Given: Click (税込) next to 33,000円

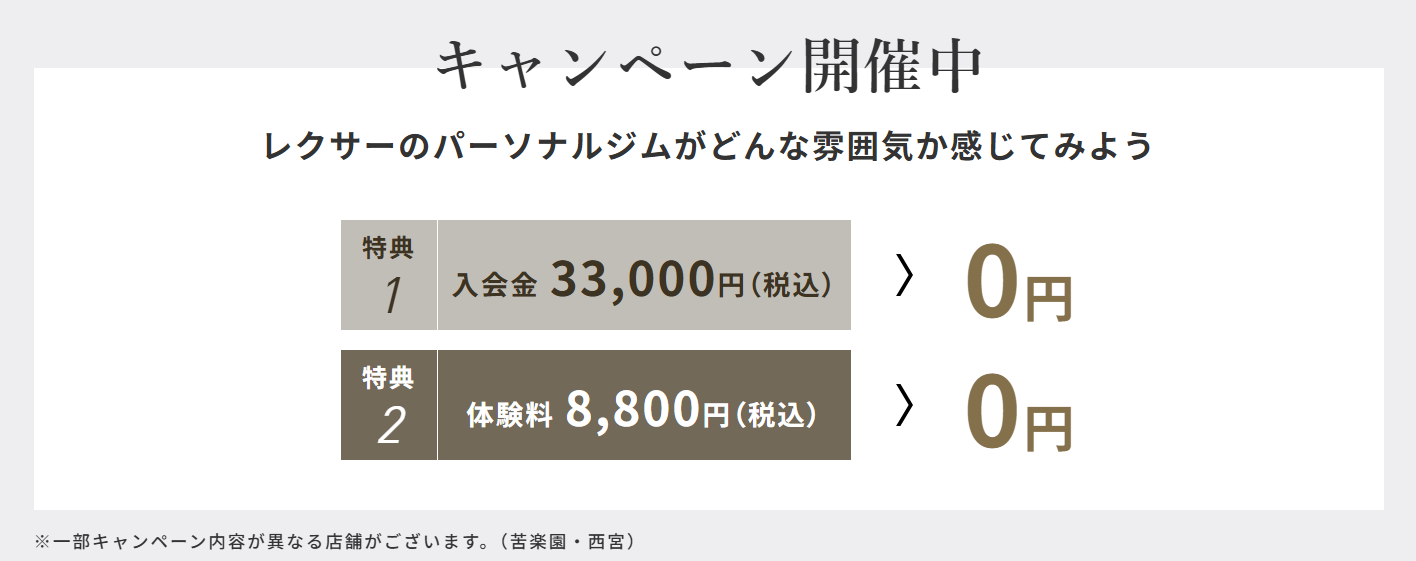Looking at the screenshot, I should click(791, 285).
